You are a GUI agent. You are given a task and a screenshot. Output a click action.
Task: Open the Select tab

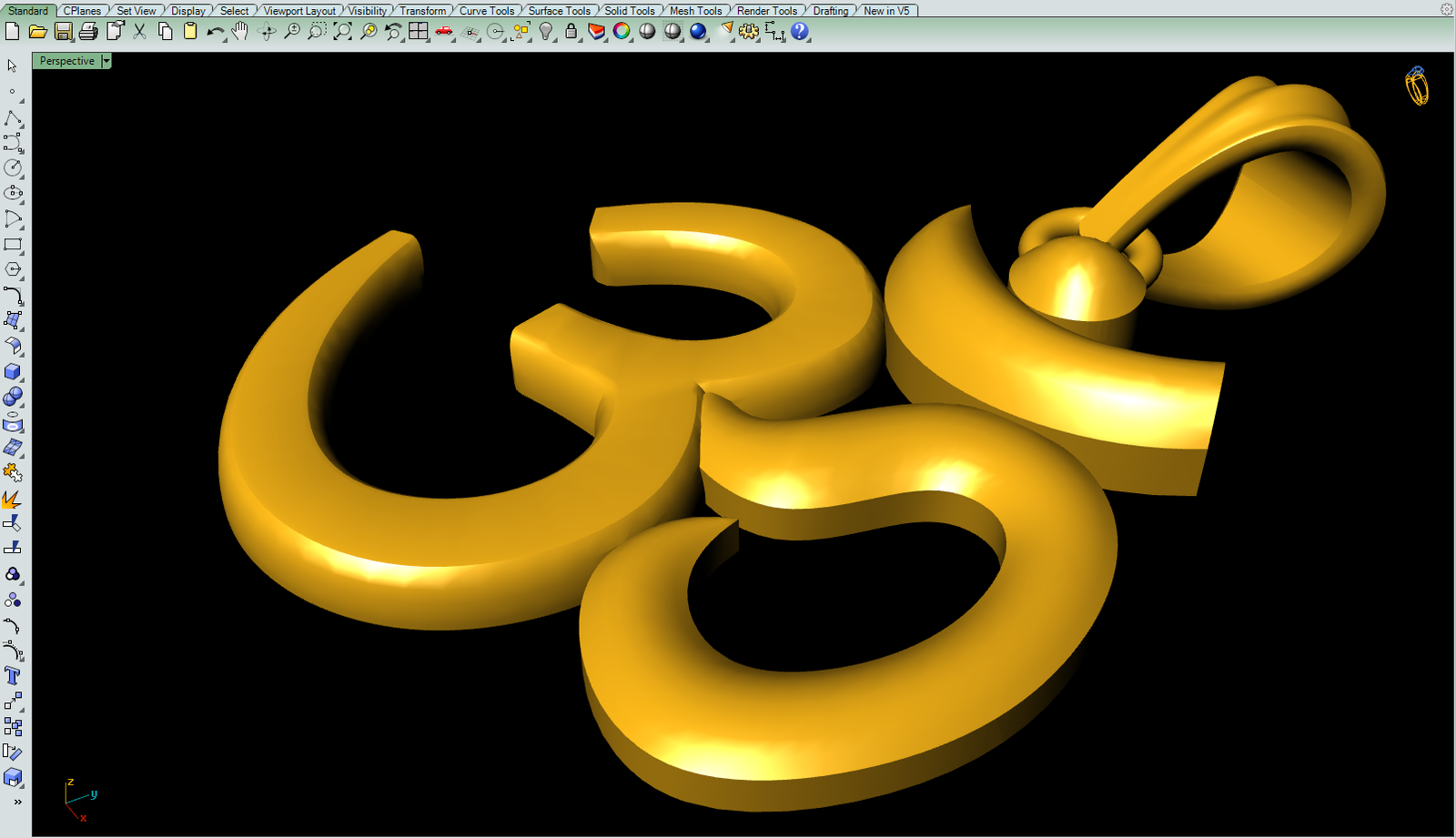pyautogui.click(x=234, y=11)
